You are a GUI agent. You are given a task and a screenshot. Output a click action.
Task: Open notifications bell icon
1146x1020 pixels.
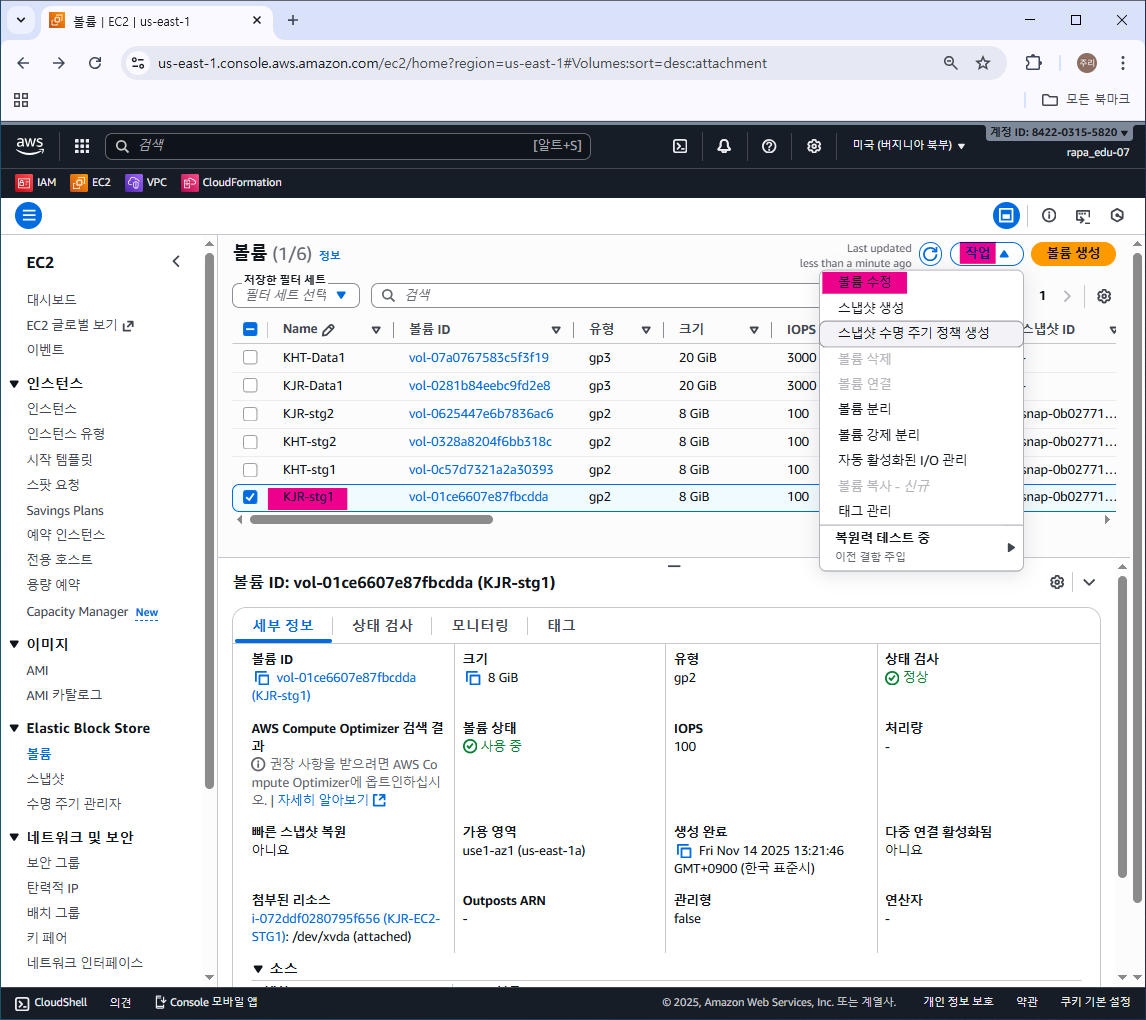[724, 146]
